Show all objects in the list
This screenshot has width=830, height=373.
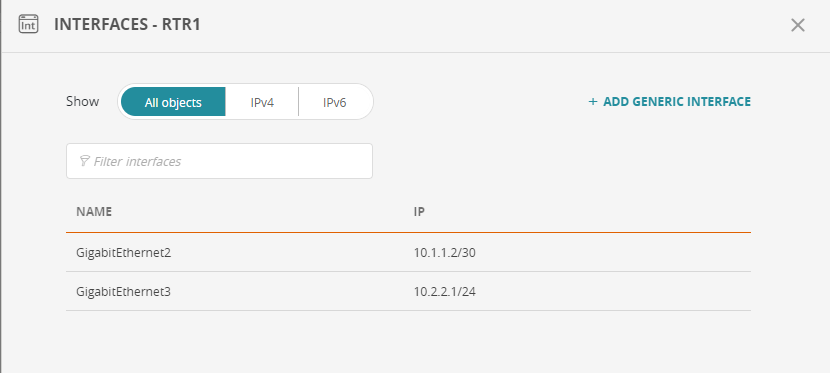(x=173, y=102)
